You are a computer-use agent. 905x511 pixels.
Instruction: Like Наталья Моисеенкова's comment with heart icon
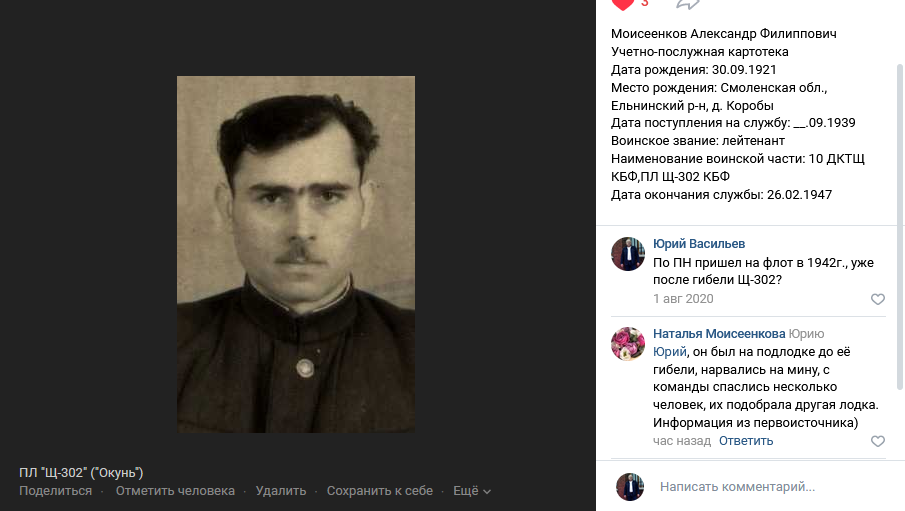click(x=877, y=441)
